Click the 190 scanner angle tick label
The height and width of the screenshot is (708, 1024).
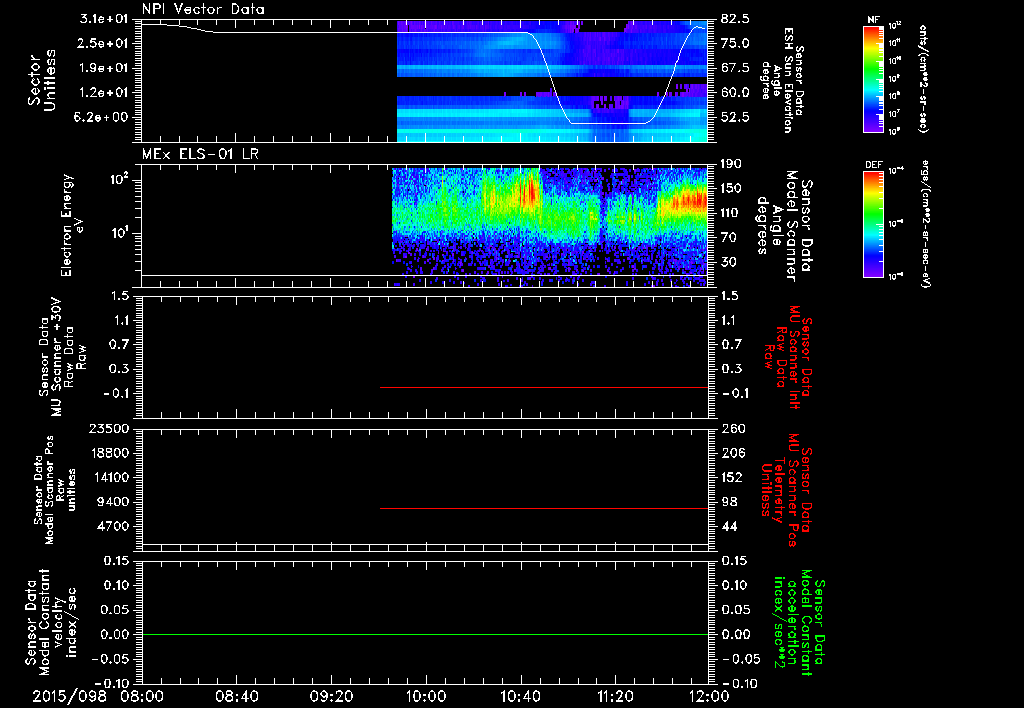pos(732,164)
